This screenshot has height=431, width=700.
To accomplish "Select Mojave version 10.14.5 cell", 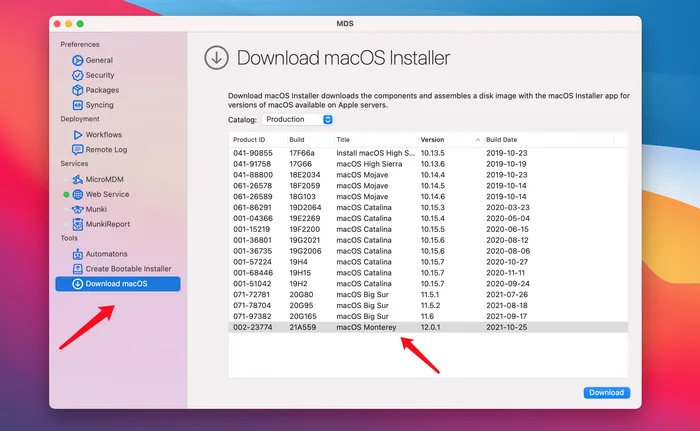I will [x=433, y=186].
